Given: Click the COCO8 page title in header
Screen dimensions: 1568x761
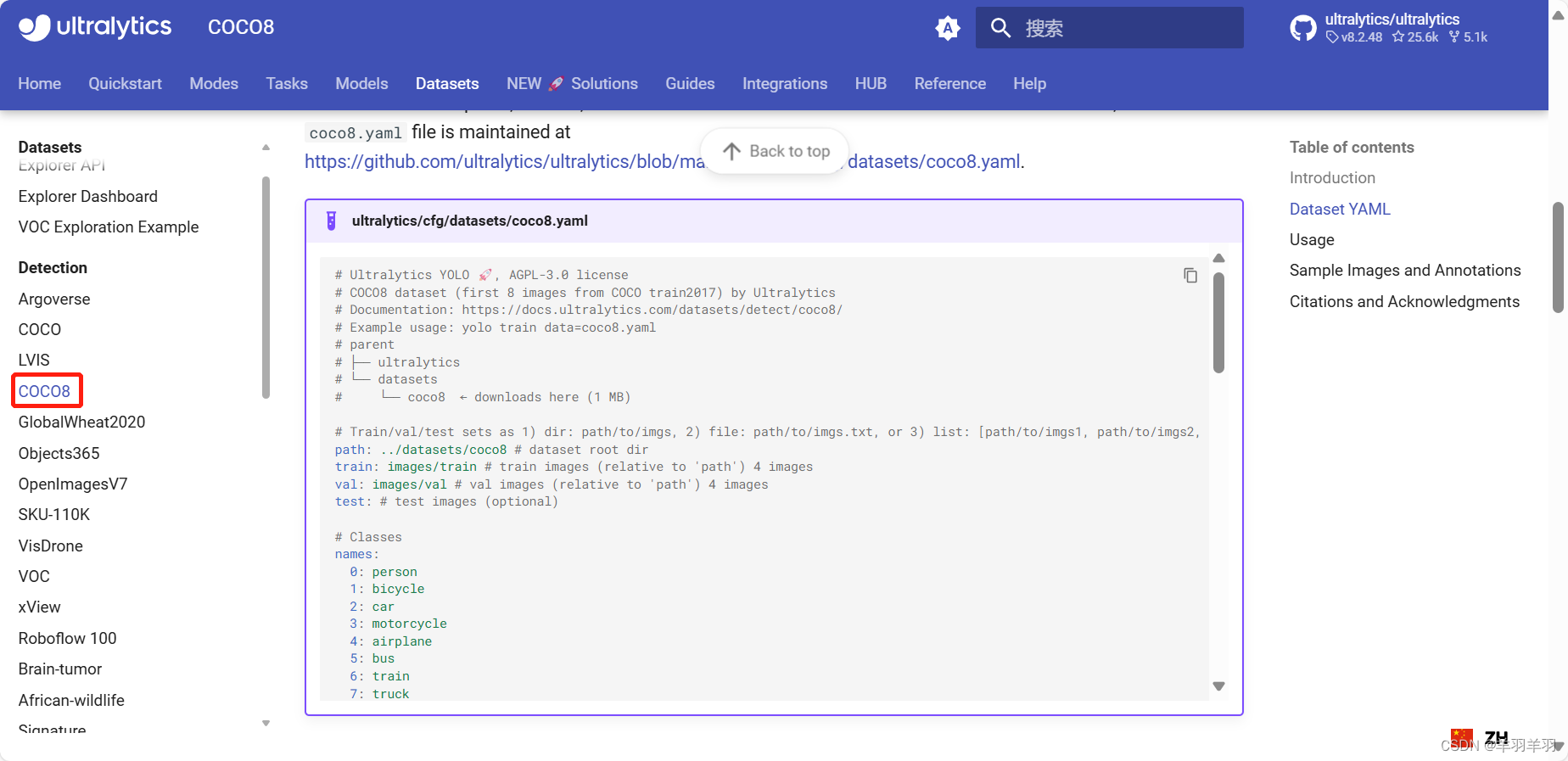Looking at the screenshot, I should click(x=241, y=27).
